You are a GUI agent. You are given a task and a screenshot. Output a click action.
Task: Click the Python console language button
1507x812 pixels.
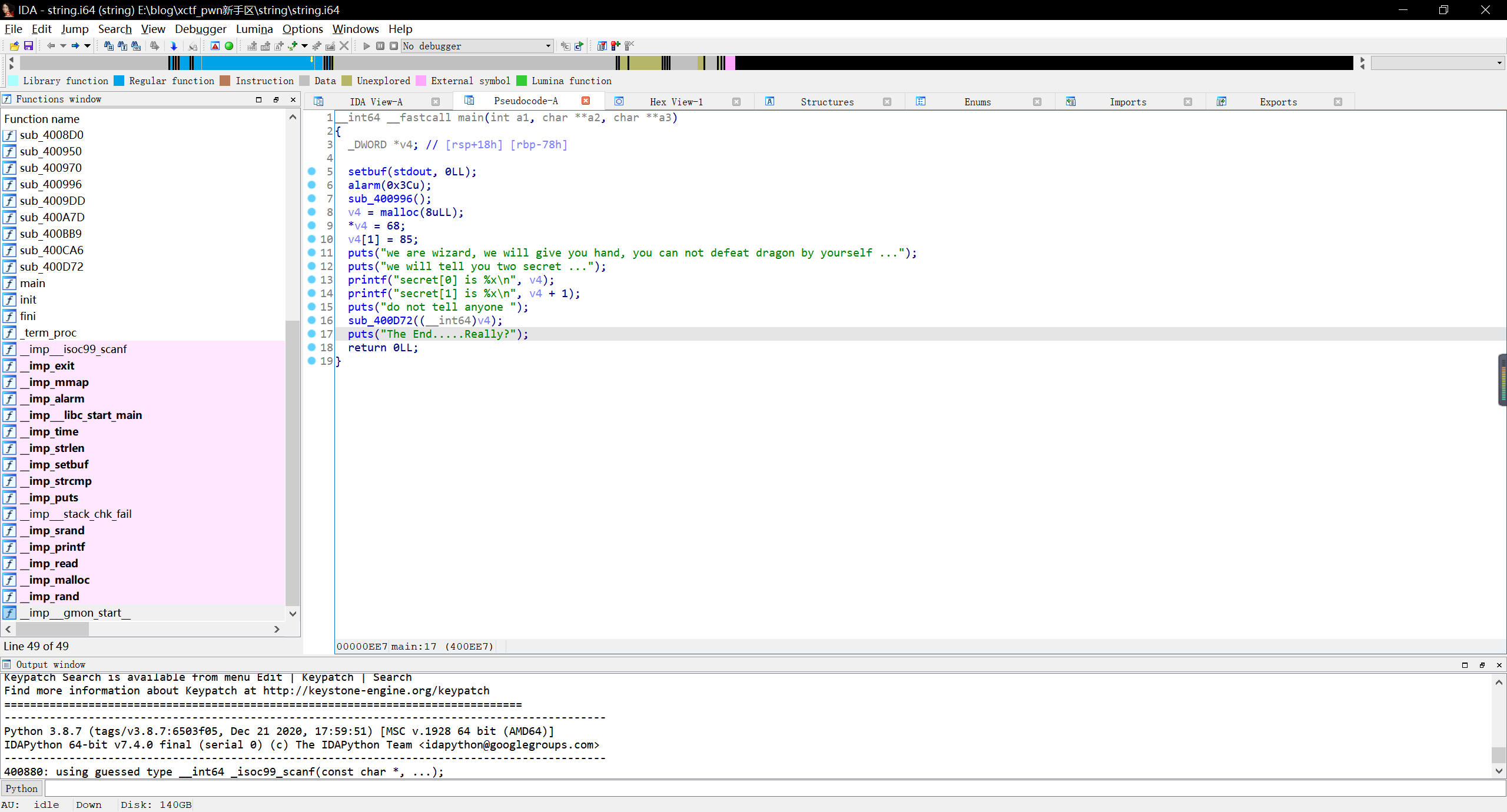(x=22, y=788)
